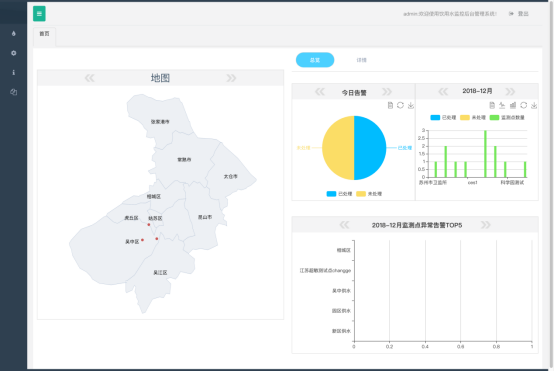The image size is (554, 371).
Task: Refresh the 今日告警 pie chart
Action: [x=400, y=105]
